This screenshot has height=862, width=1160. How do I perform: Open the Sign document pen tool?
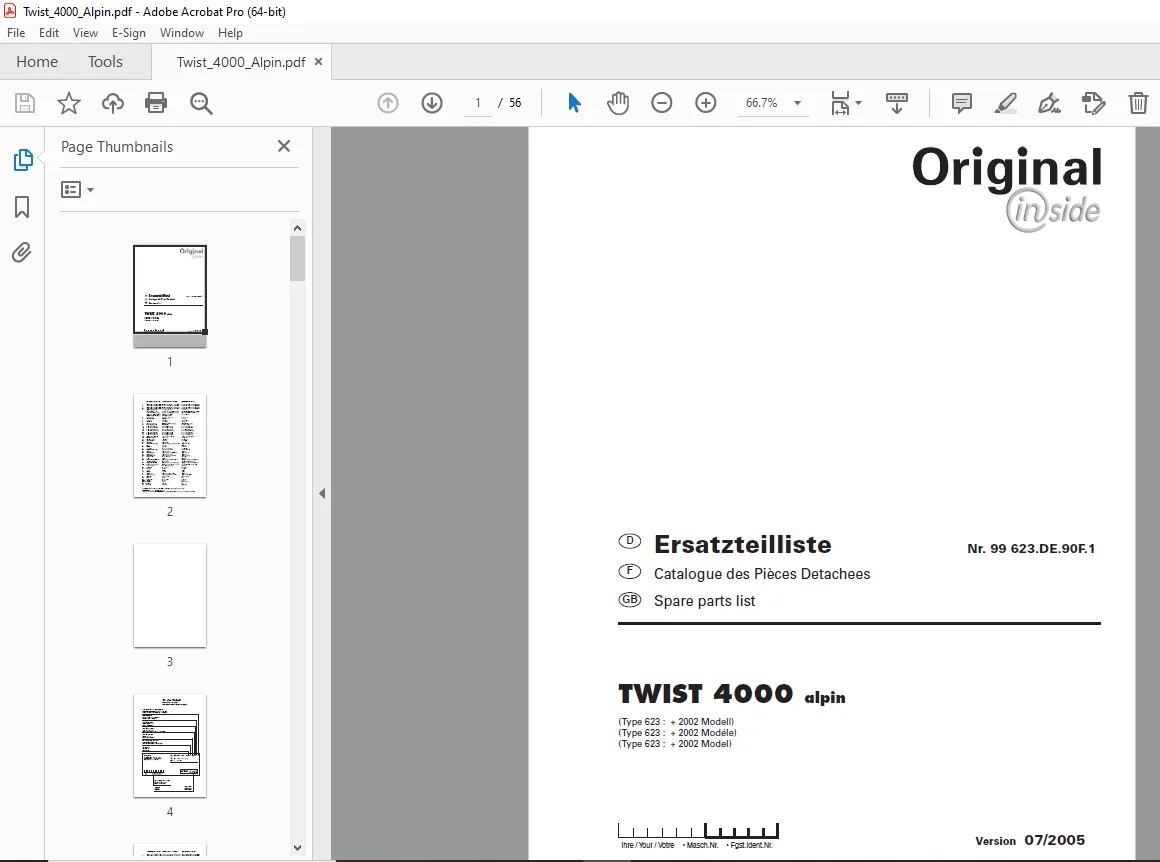[x=1049, y=103]
